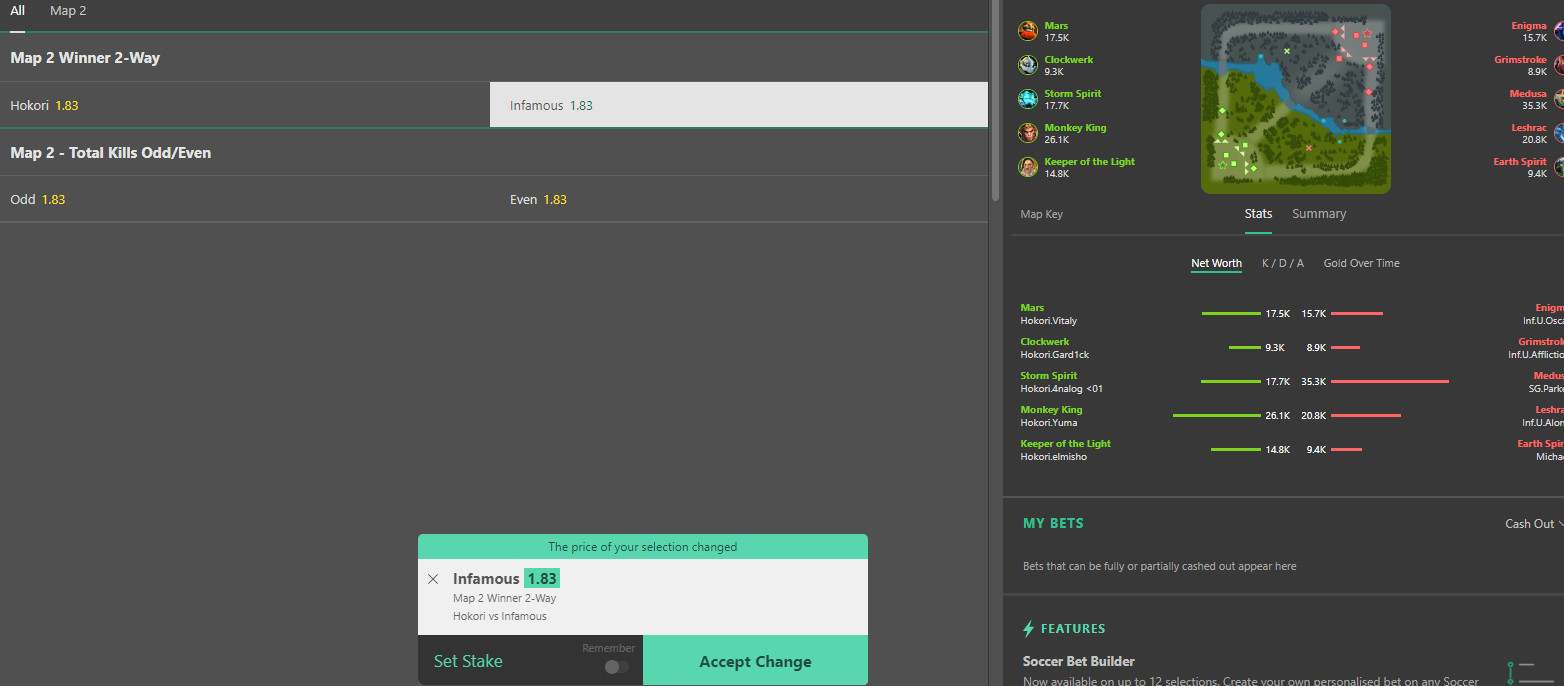Image resolution: width=1564 pixels, height=686 pixels.
Task: Collapse the Map 2 Winner 2-Way market
Action: (494, 58)
